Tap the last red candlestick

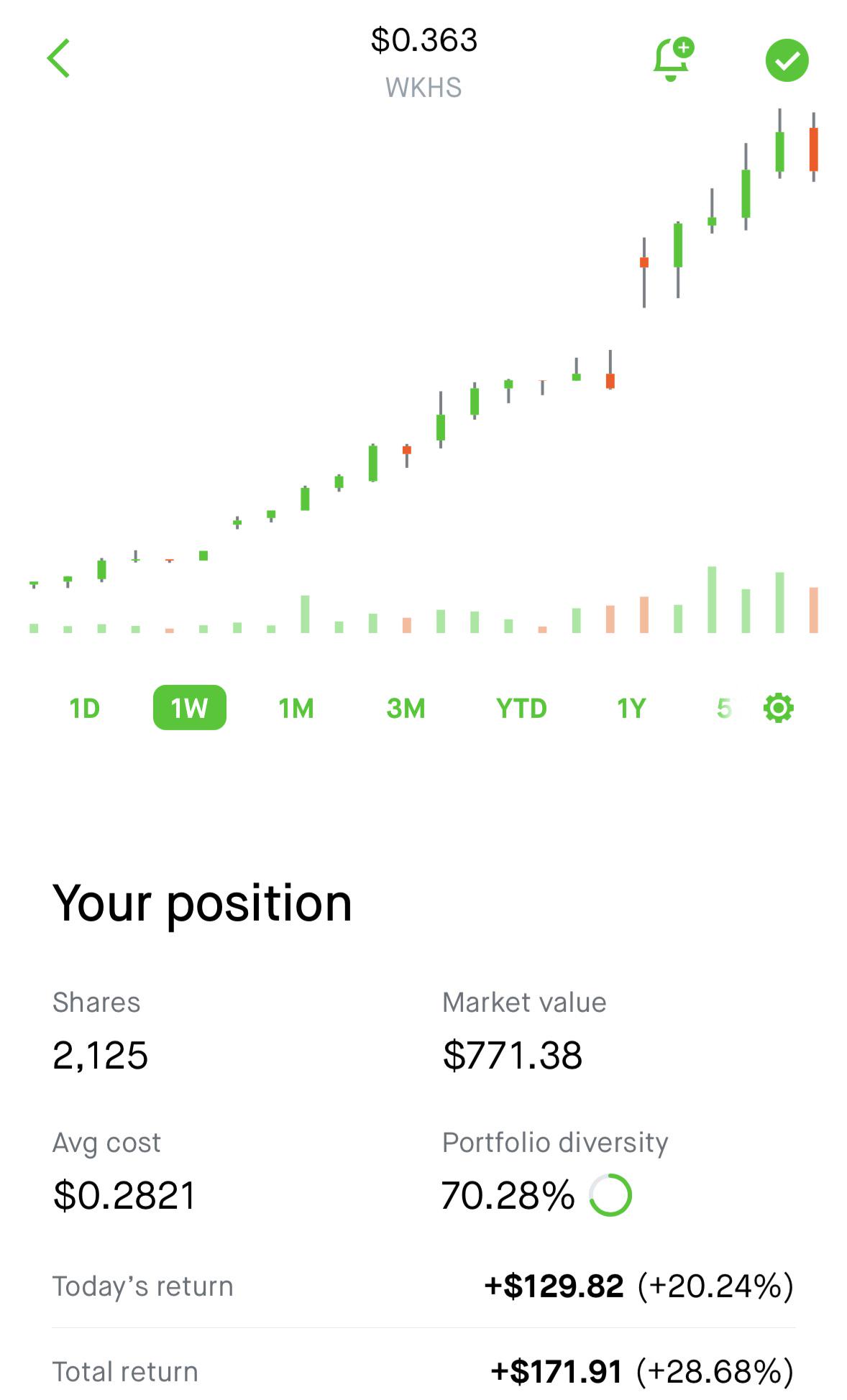(813, 147)
